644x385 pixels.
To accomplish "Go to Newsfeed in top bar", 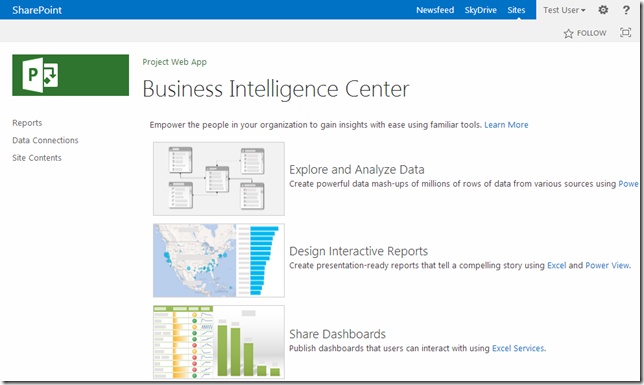I will [x=435, y=10].
